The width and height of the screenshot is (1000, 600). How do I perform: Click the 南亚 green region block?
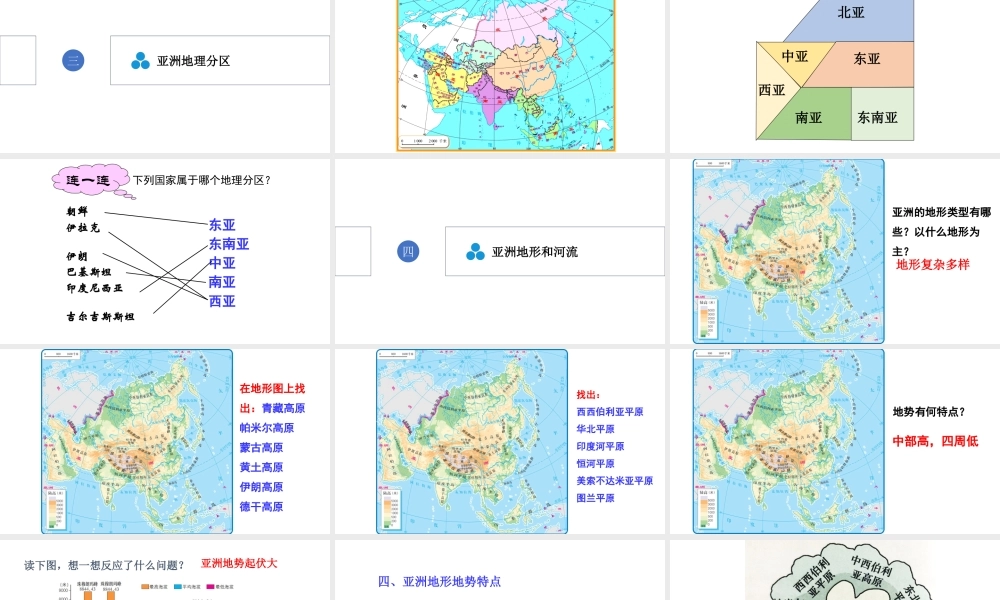808,117
